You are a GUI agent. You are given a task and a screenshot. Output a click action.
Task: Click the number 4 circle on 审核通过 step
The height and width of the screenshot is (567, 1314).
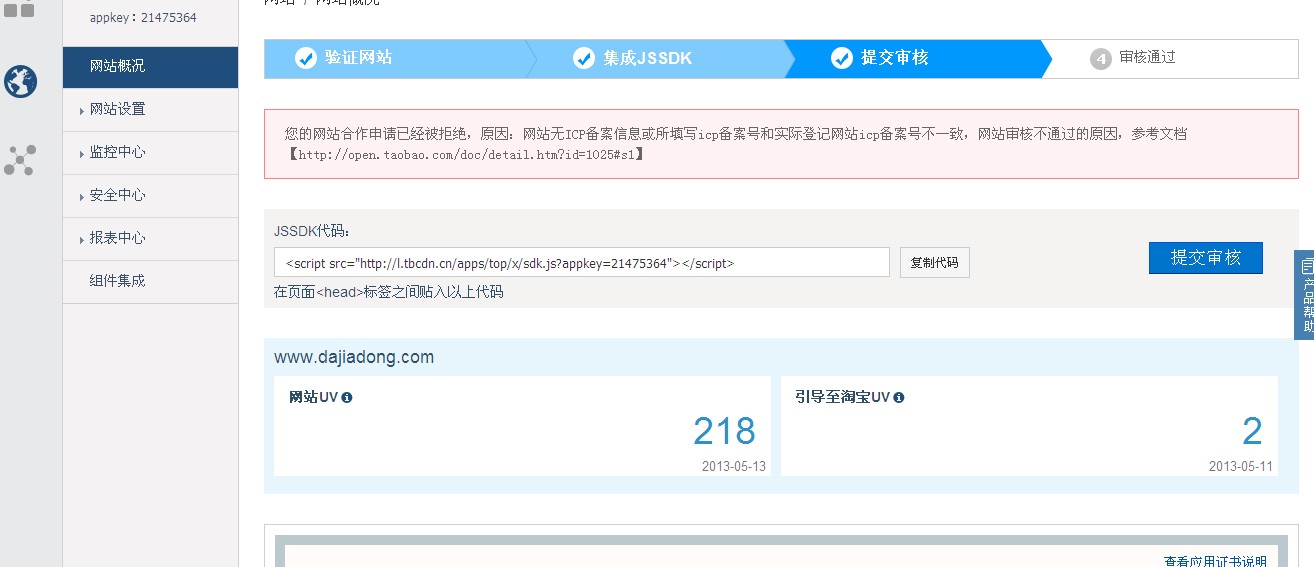click(x=1101, y=59)
